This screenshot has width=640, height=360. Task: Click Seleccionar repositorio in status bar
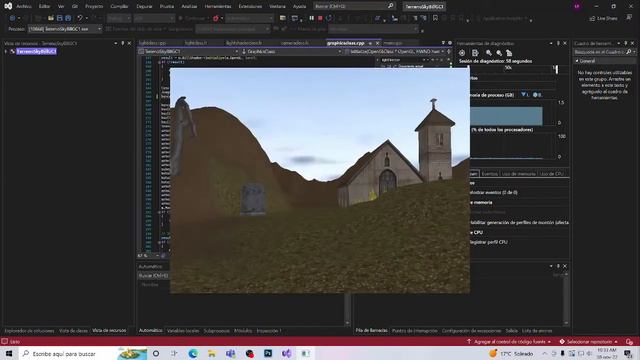[x=588, y=342]
